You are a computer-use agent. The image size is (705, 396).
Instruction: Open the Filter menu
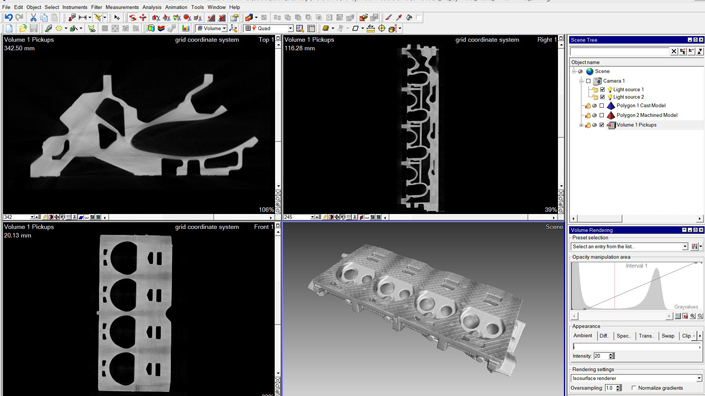[96, 7]
